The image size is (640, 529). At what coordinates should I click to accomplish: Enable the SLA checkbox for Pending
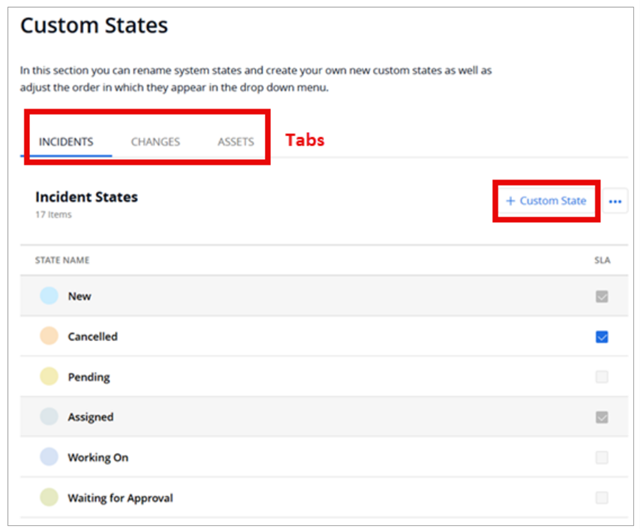(602, 377)
